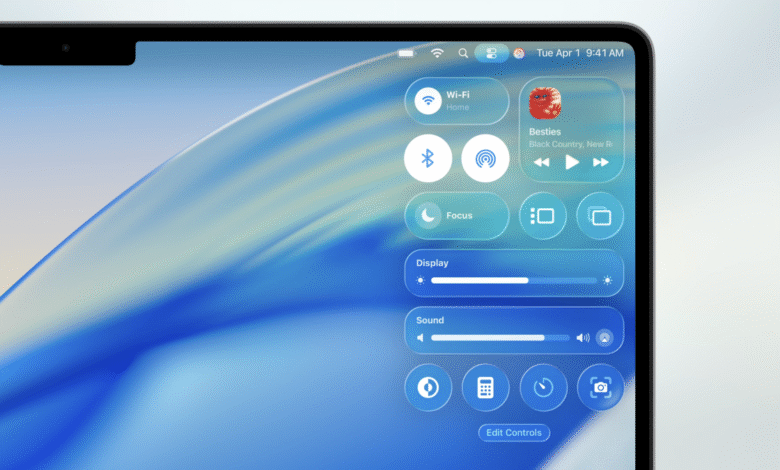Toggle Dark Mode appearance control

(428, 387)
